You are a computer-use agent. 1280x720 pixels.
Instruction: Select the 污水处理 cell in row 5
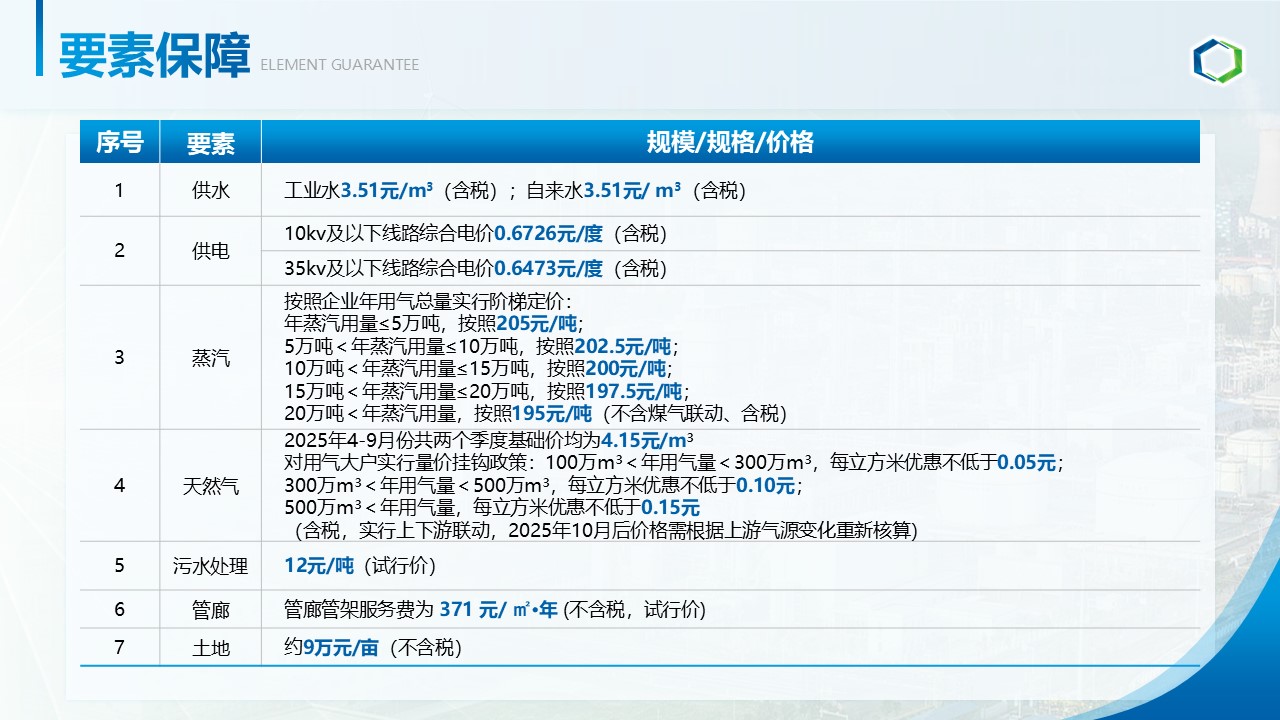(x=210, y=566)
